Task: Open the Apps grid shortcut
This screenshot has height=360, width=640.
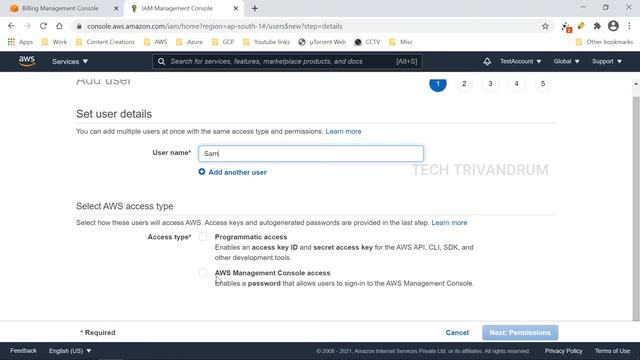Action: pos(20,42)
